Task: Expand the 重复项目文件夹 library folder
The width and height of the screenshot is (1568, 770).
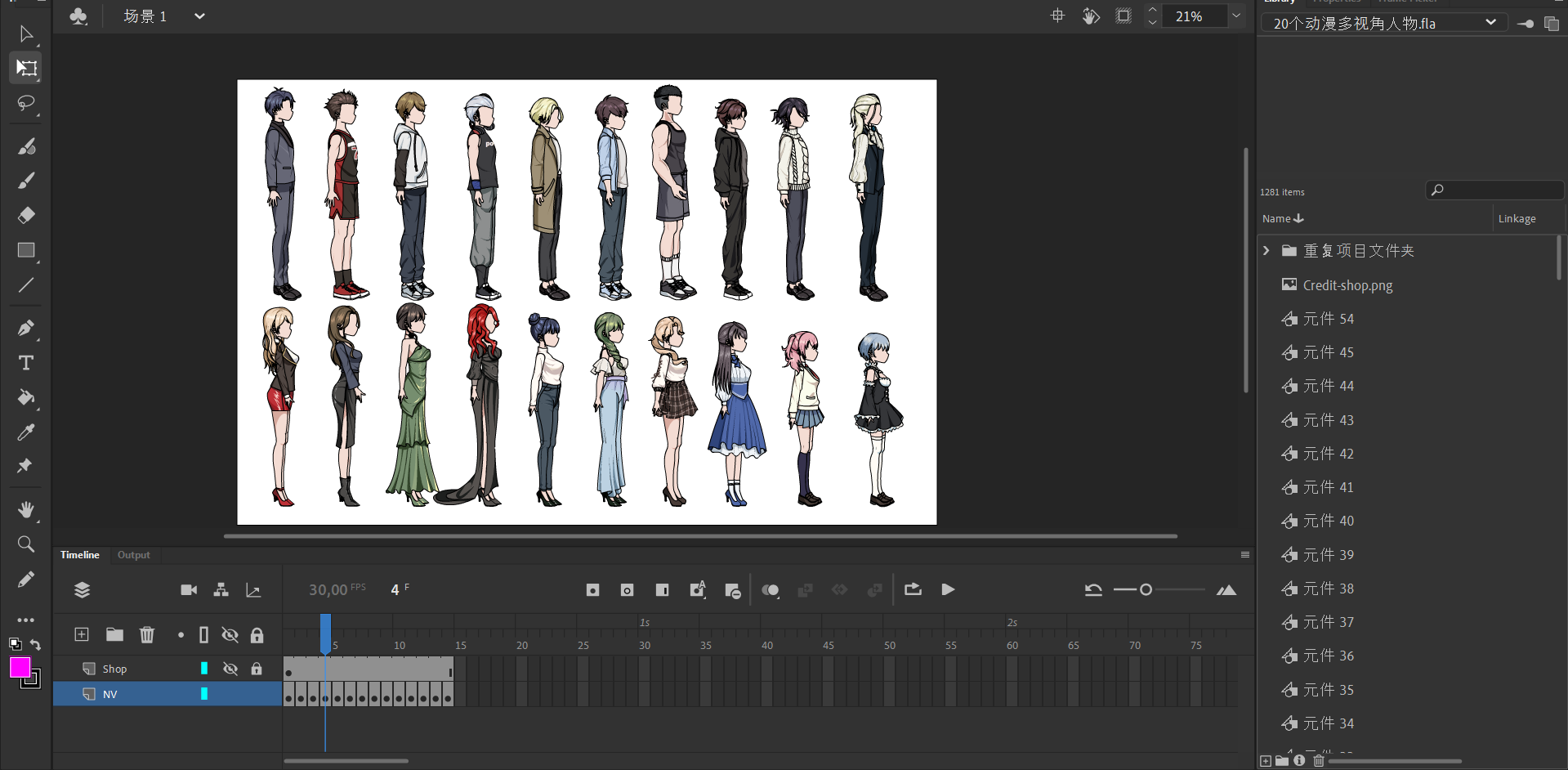Action: point(1266,251)
